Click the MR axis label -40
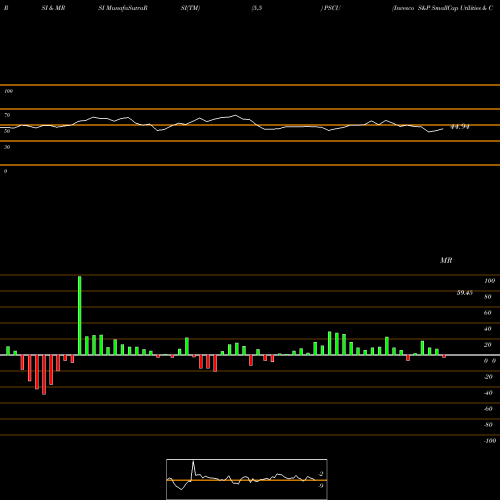500x500 pixels. click(x=488, y=393)
